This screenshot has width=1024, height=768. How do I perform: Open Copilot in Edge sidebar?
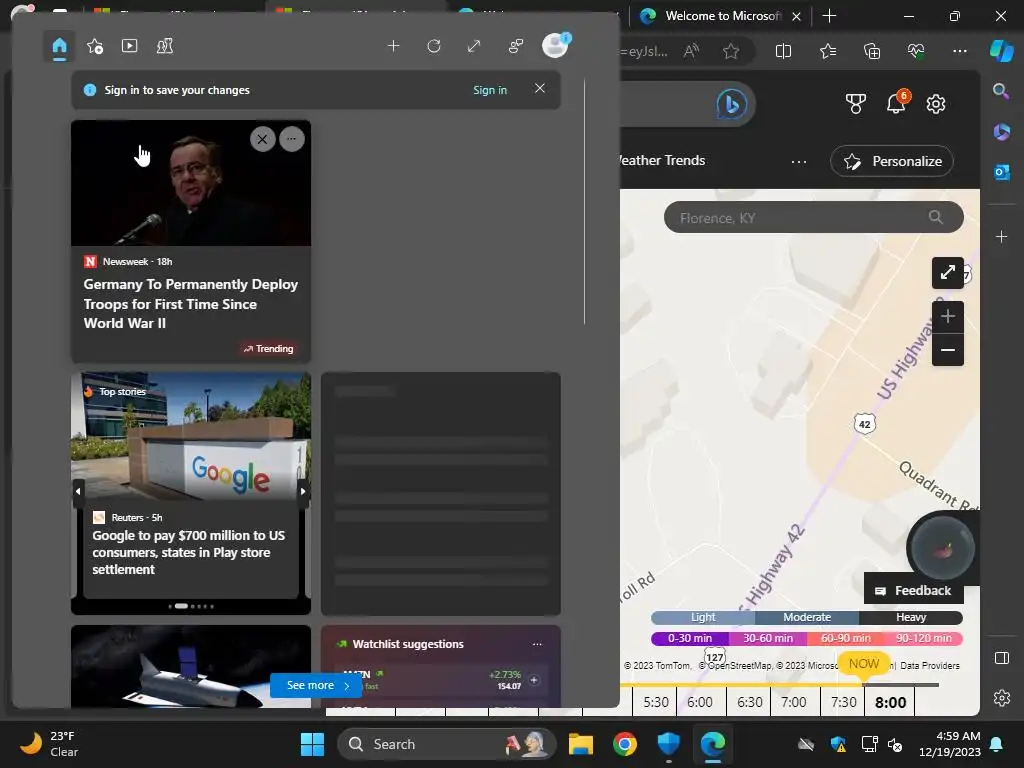coord(1001,51)
